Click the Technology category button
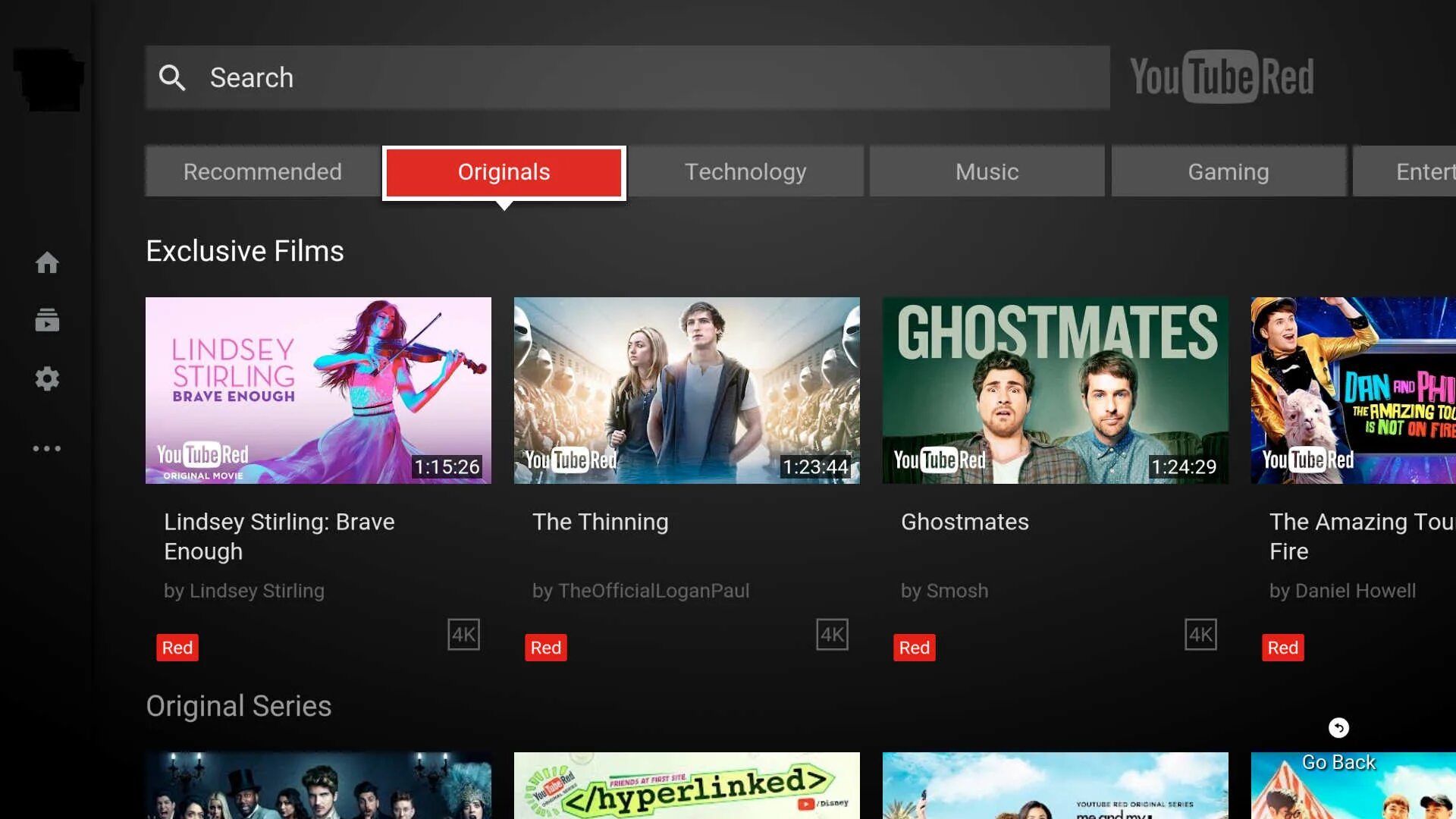 745,172
